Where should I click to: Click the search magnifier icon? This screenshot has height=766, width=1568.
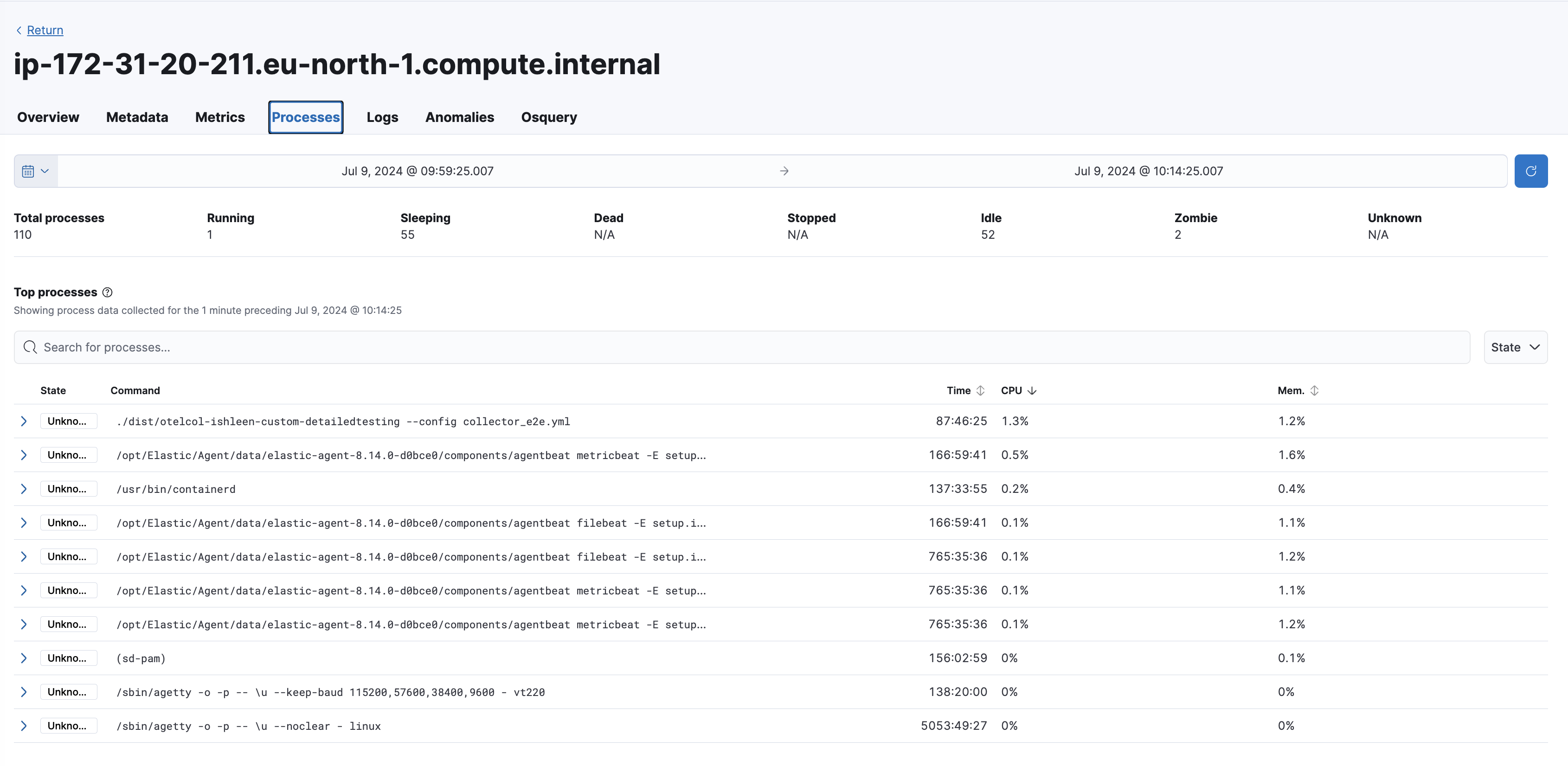pos(30,347)
